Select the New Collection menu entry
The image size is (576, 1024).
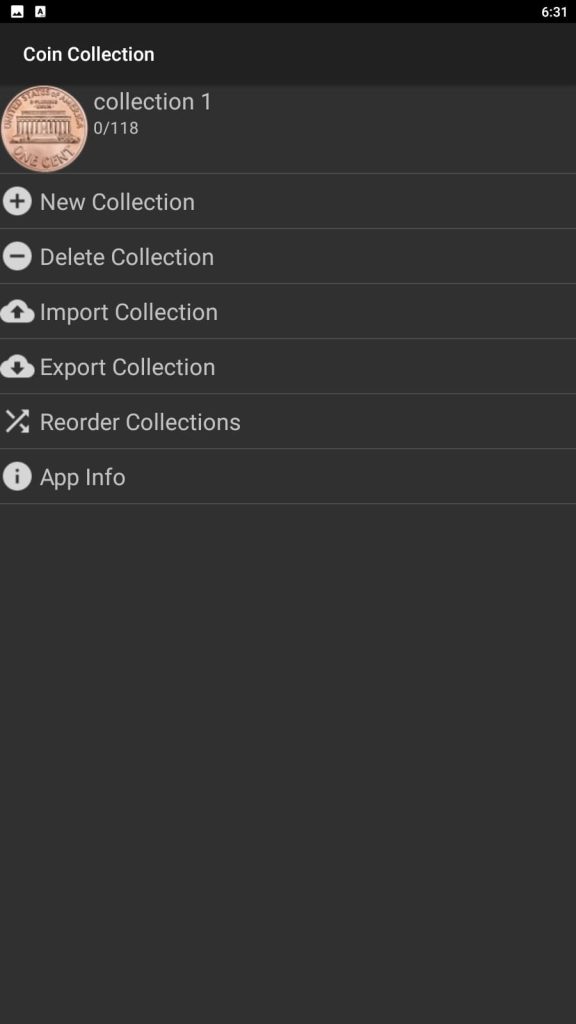(288, 201)
